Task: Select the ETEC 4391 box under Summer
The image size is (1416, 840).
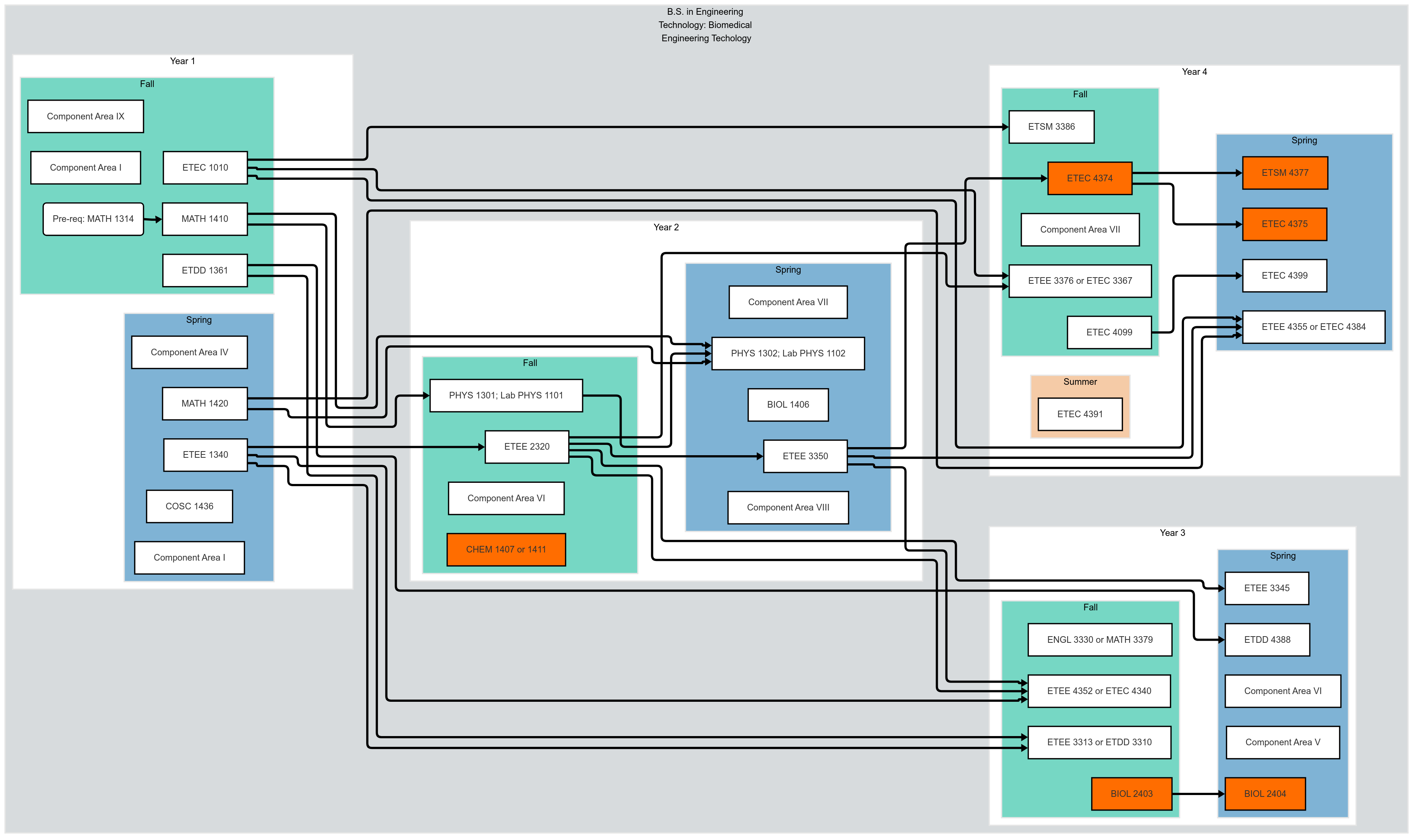Action: (1079, 414)
